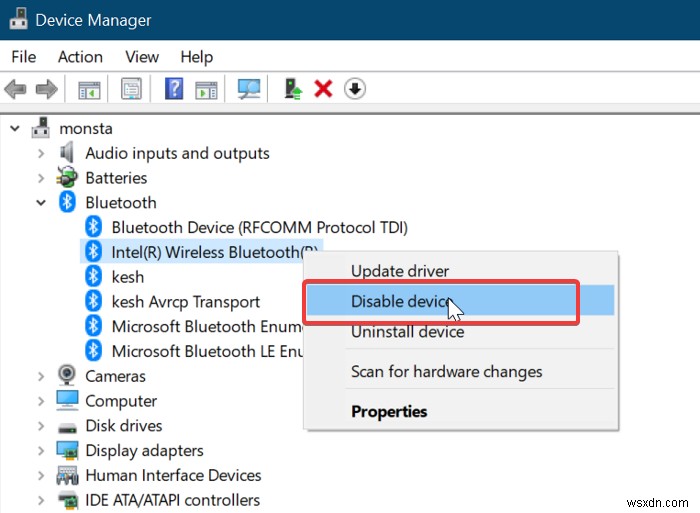Click the Bluetooth icon beside kesh
This screenshot has height=513, width=700.
point(93,276)
